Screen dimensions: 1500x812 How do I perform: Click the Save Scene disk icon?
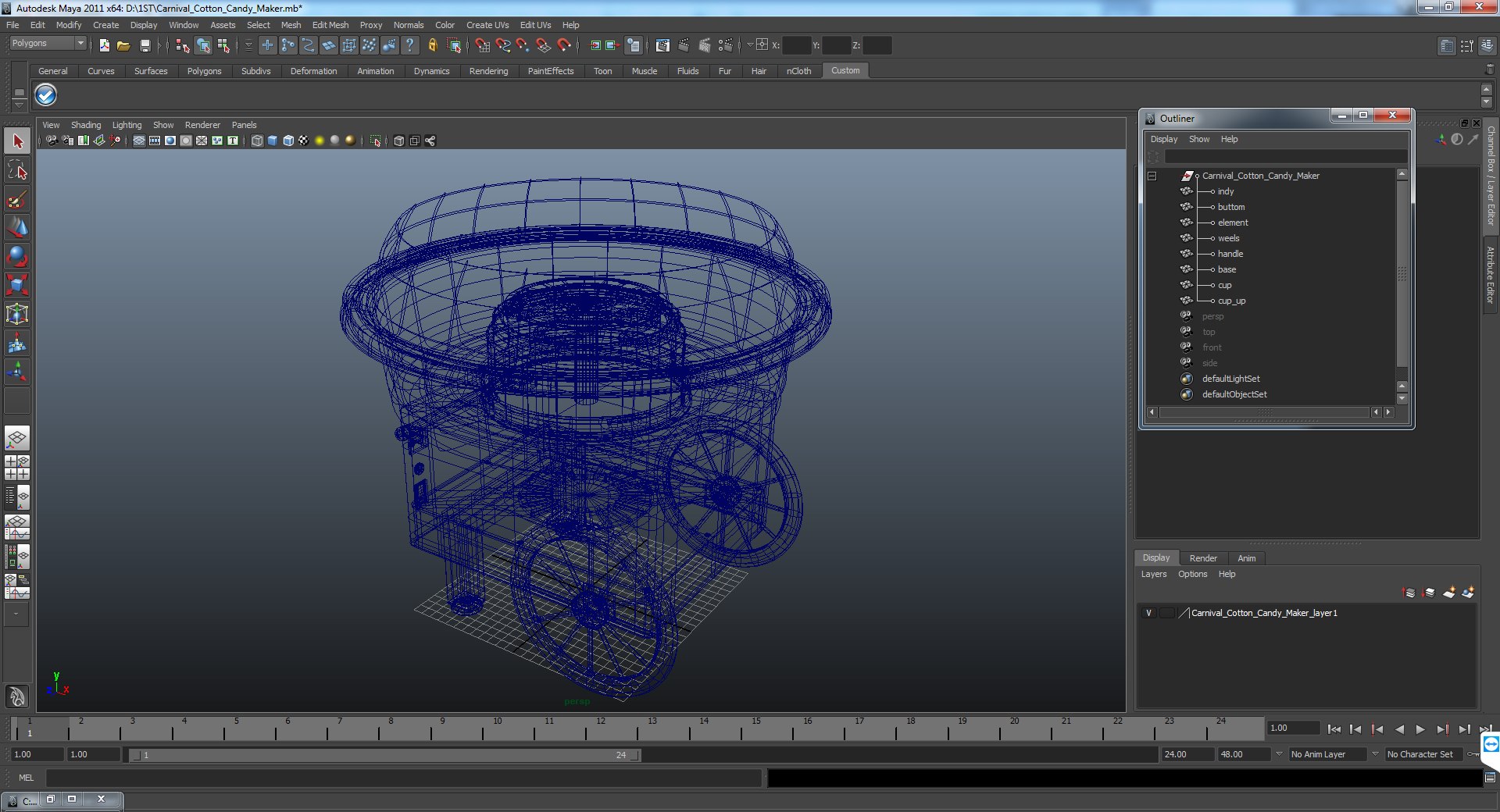tap(145, 46)
